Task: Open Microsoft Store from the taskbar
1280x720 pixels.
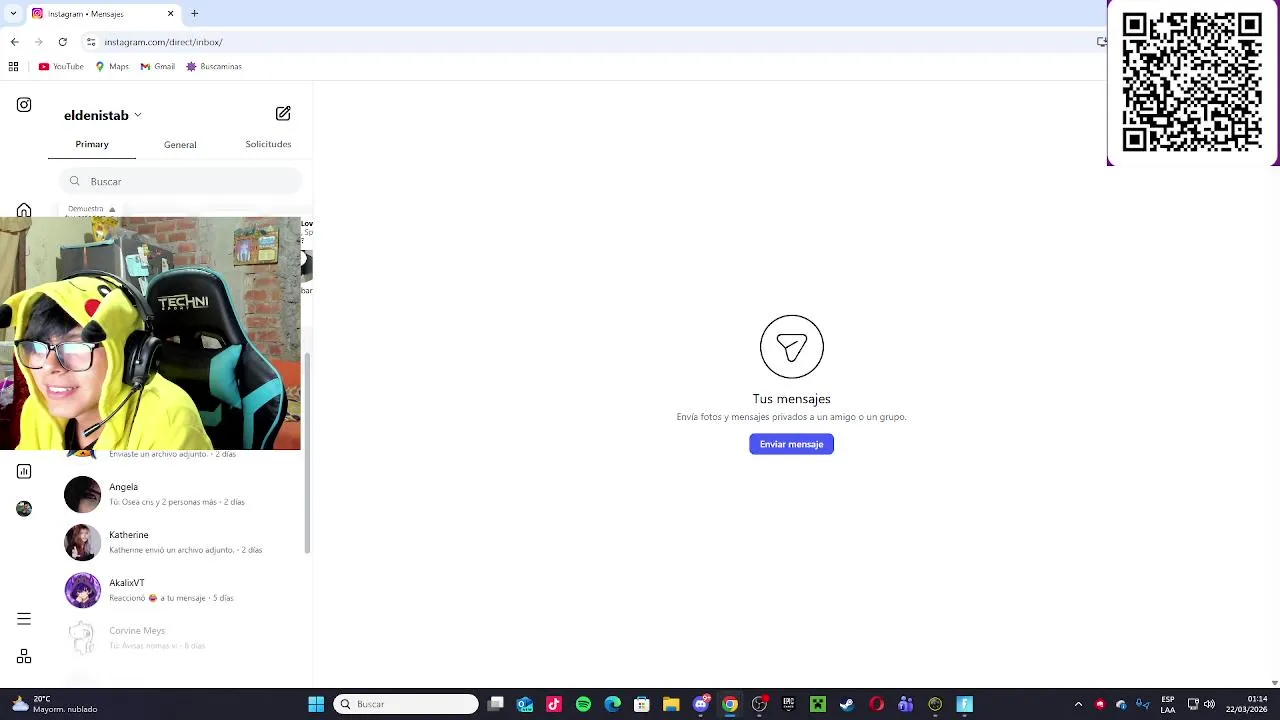Action: coord(642,704)
